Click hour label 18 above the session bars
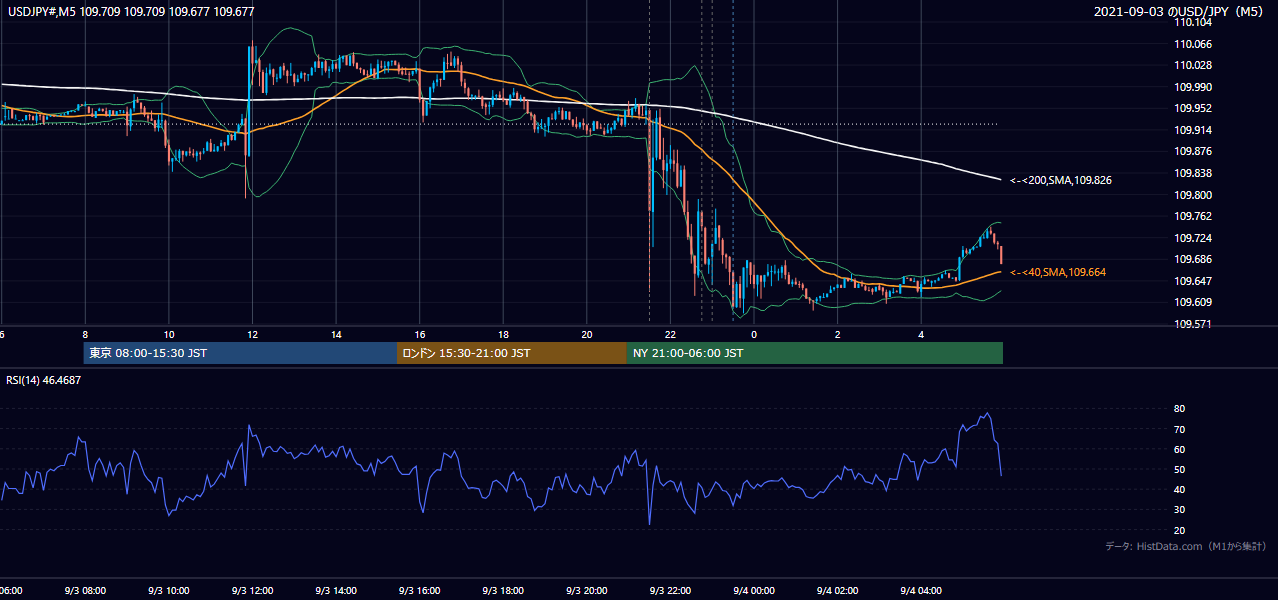Viewport: 1278px width, 600px height. [504, 335]
